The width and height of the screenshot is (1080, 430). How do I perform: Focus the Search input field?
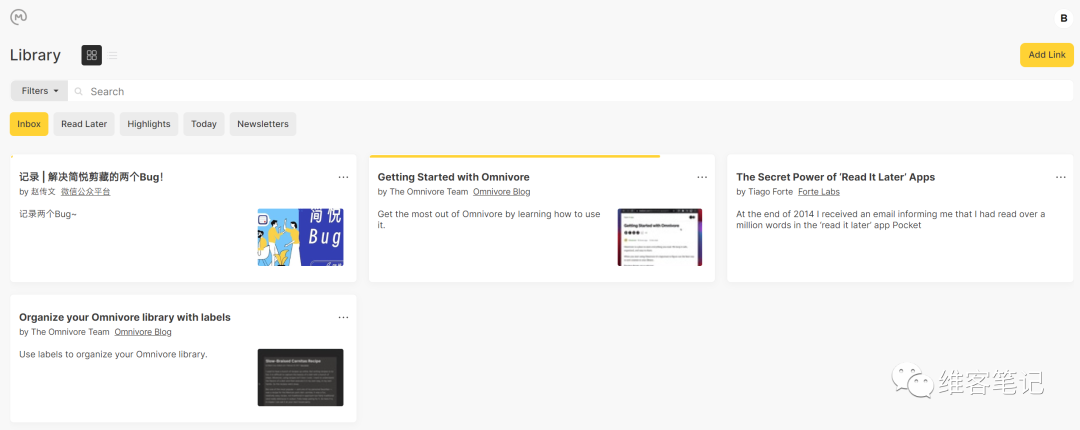point(570,91)
